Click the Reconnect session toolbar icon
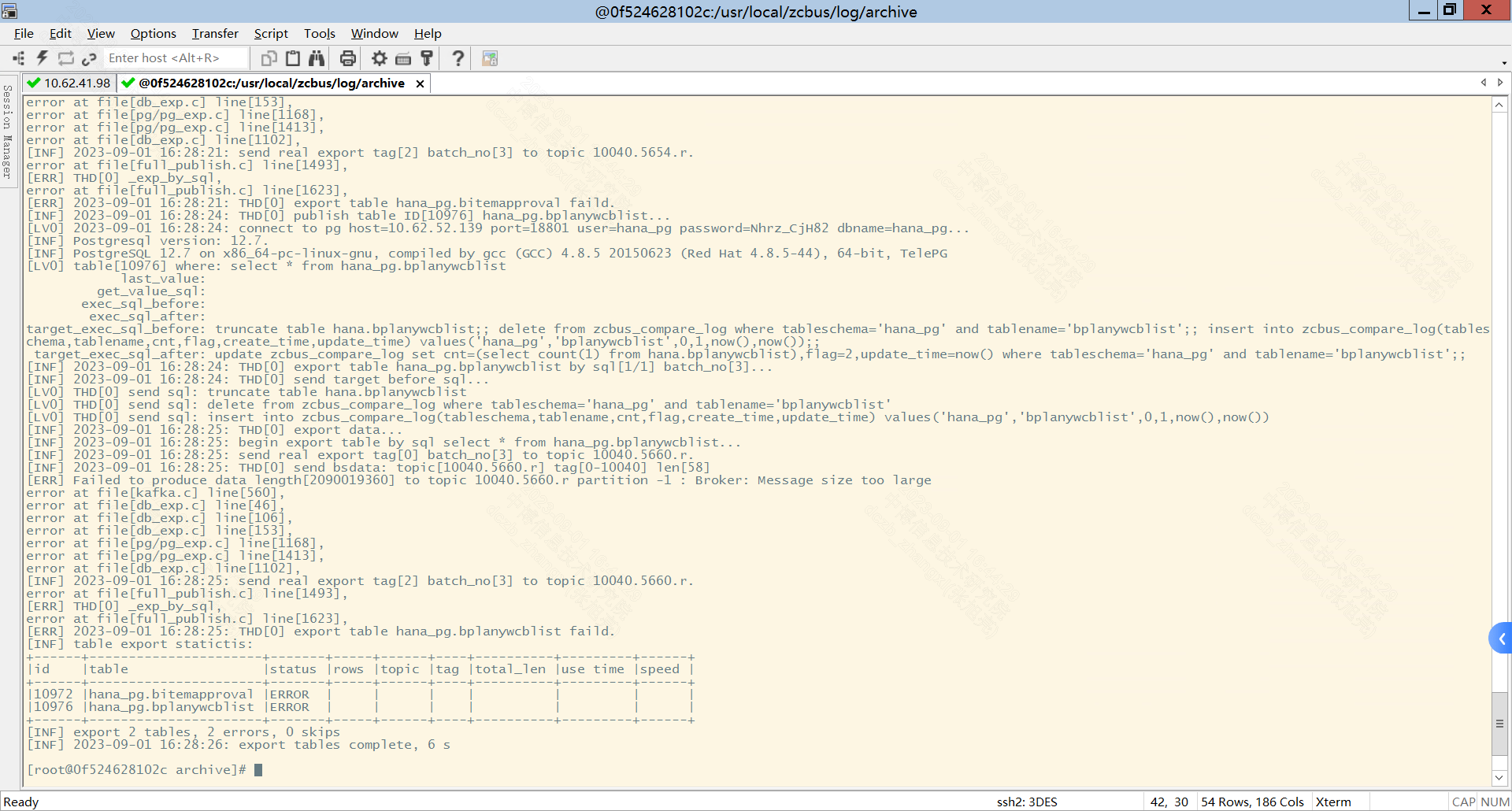1512x811 pixels. (66, 58)
